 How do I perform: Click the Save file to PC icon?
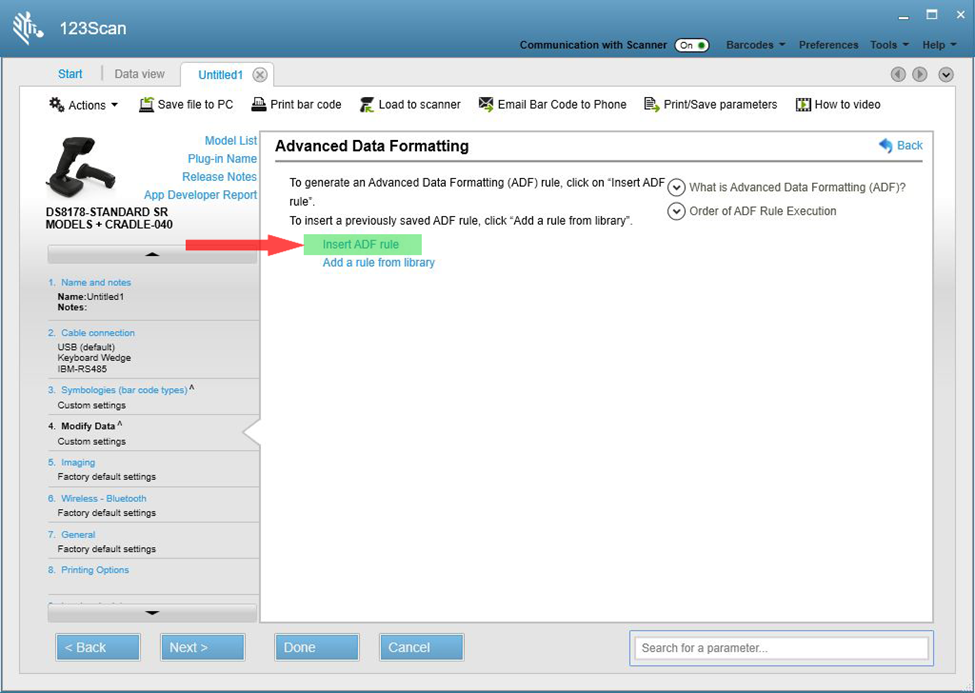[147, 105]
